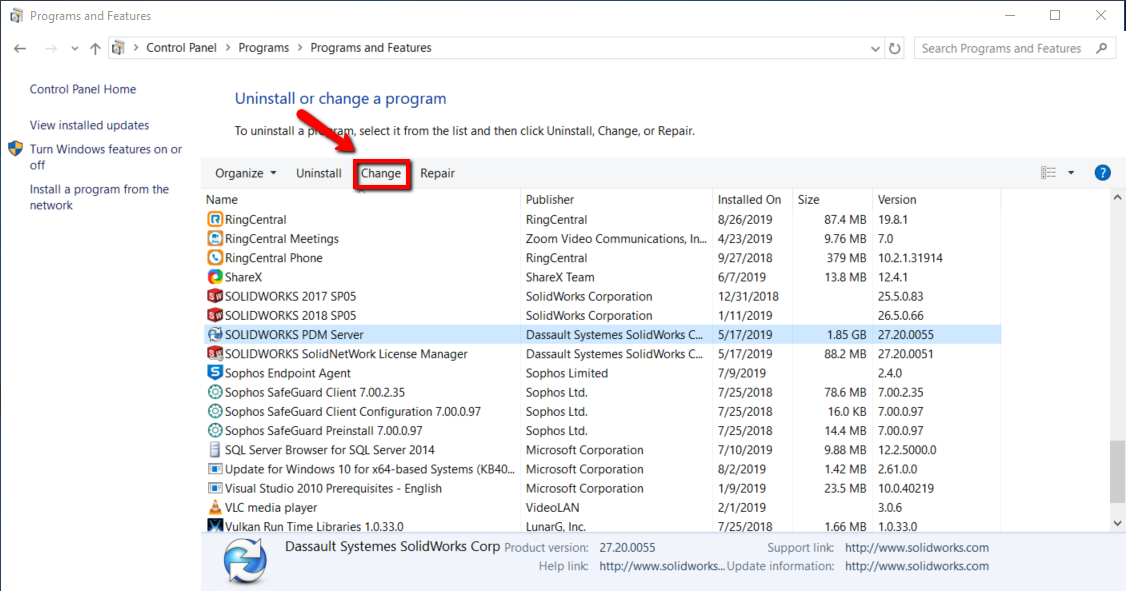
Task: Open help with the question mark icon
Action: (1102, 173)
